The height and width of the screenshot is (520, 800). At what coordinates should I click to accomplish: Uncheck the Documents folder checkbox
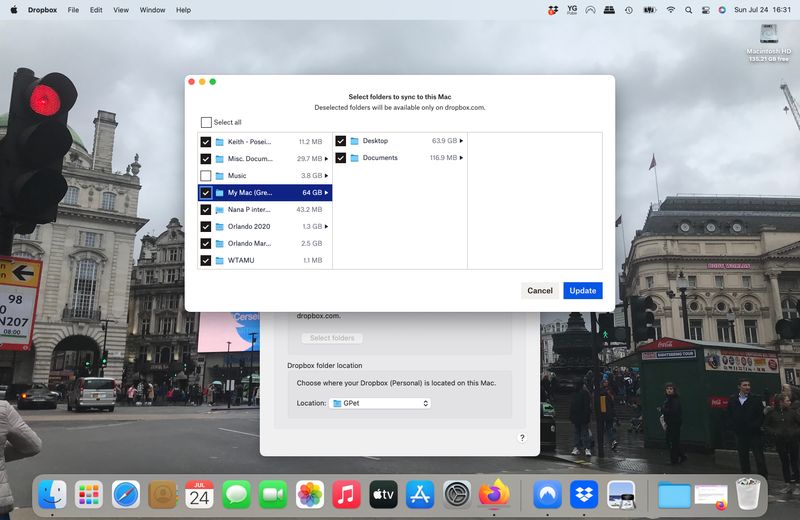341,158
